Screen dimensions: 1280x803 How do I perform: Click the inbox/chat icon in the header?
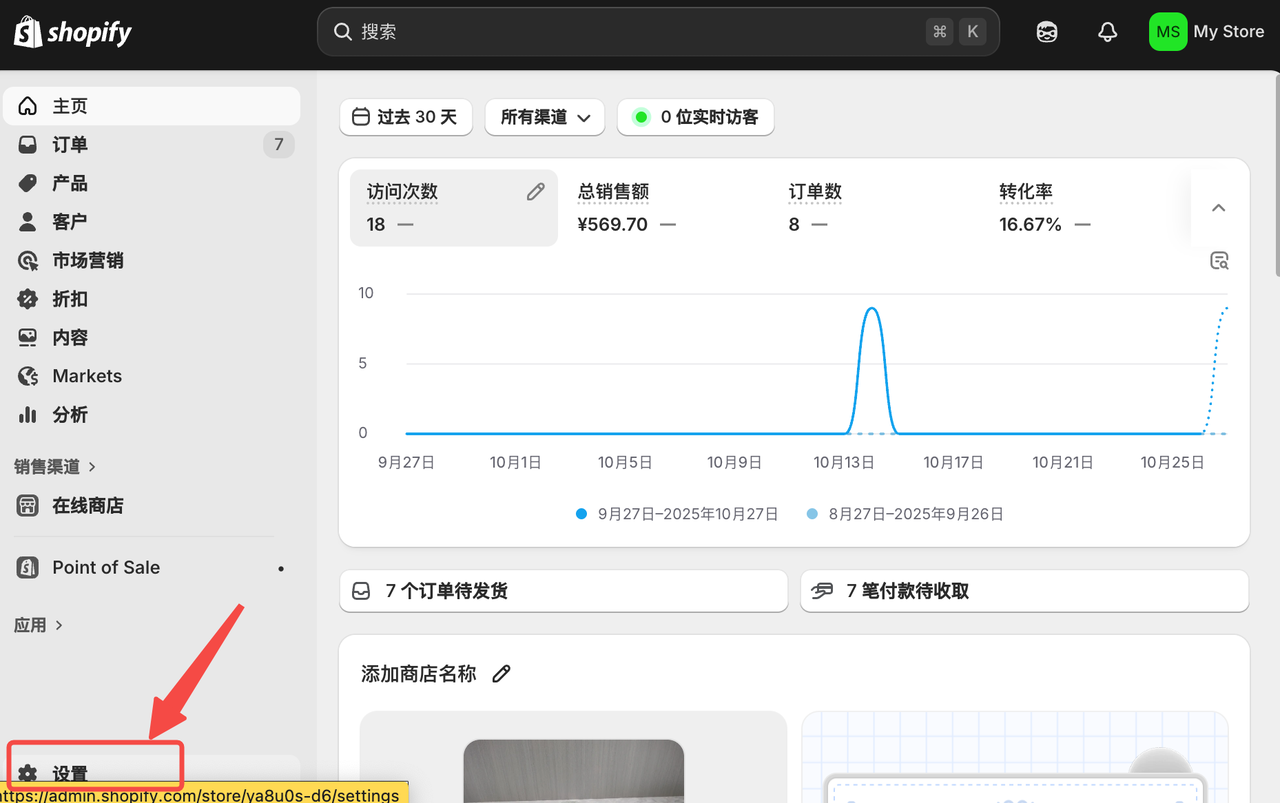pos(1046,31)
